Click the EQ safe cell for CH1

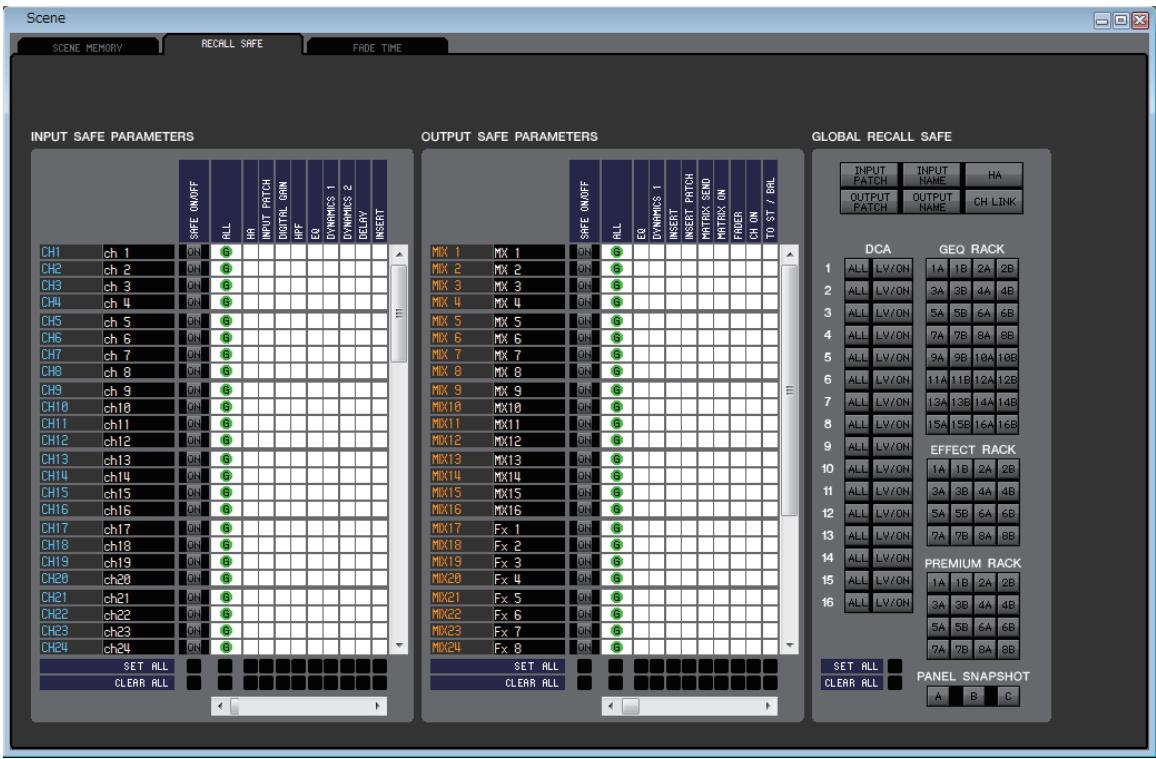click(315, 252)
